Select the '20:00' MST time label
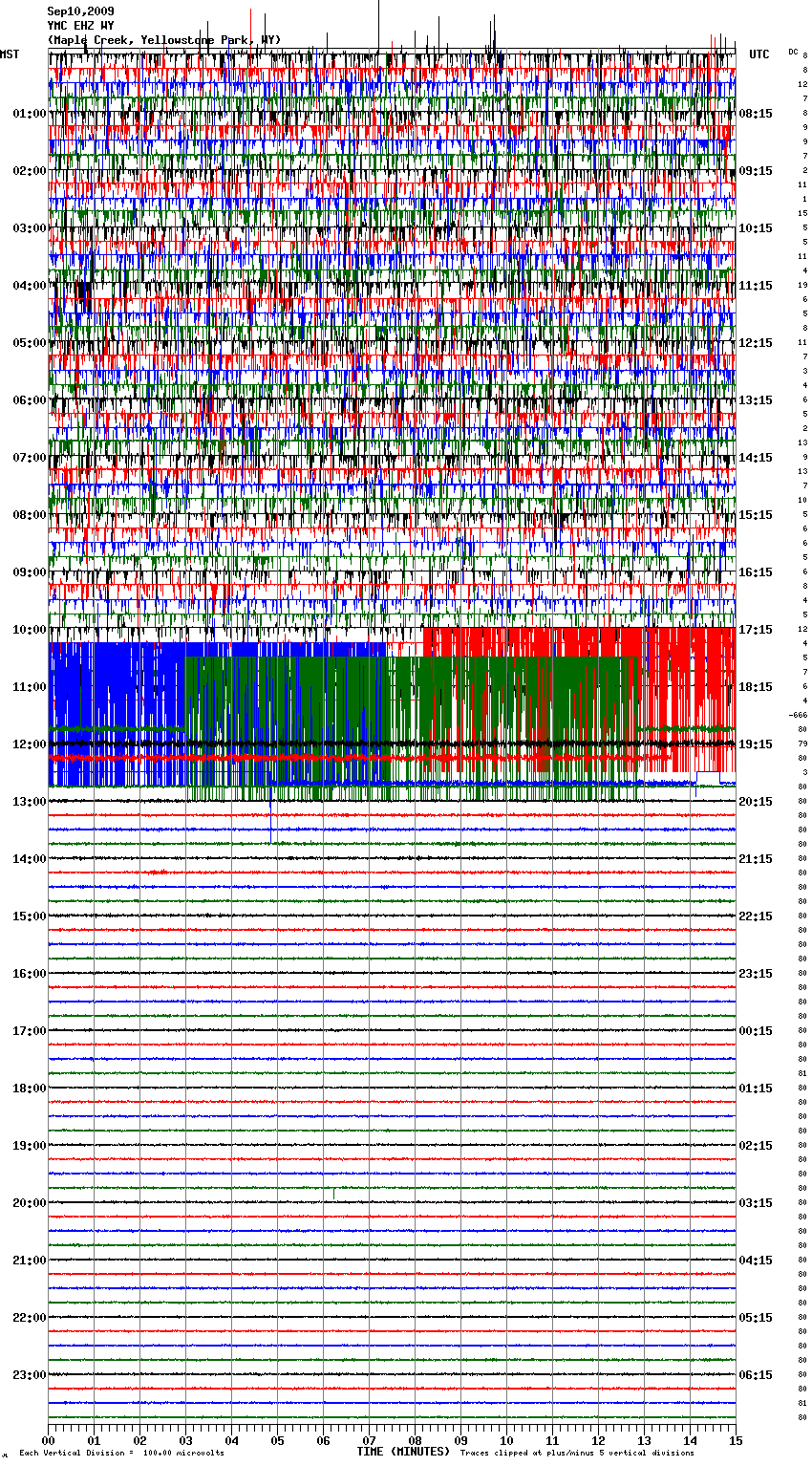 [x=30, y=1203]
